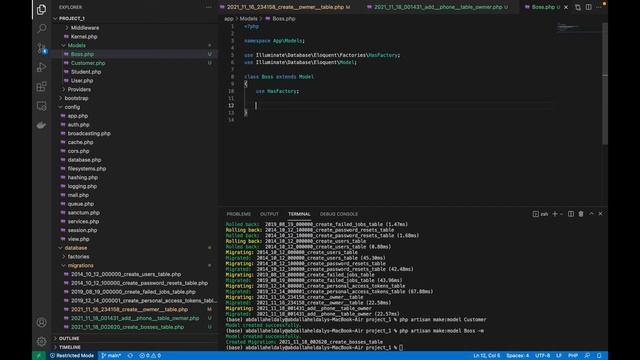
Task: Open the notifications bell in status bar
Action: (x=599, y=356)
